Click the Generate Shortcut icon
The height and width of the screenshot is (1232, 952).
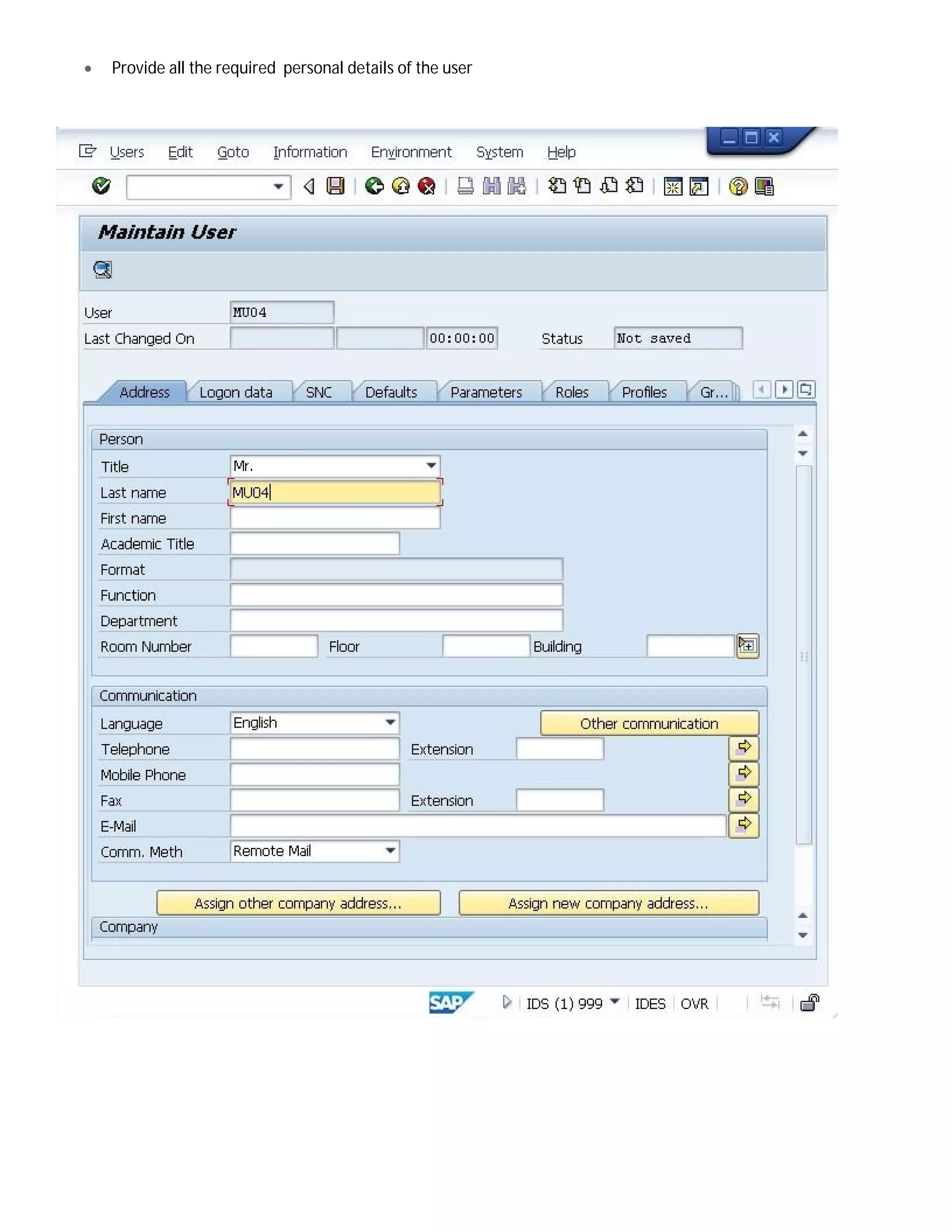699,186
